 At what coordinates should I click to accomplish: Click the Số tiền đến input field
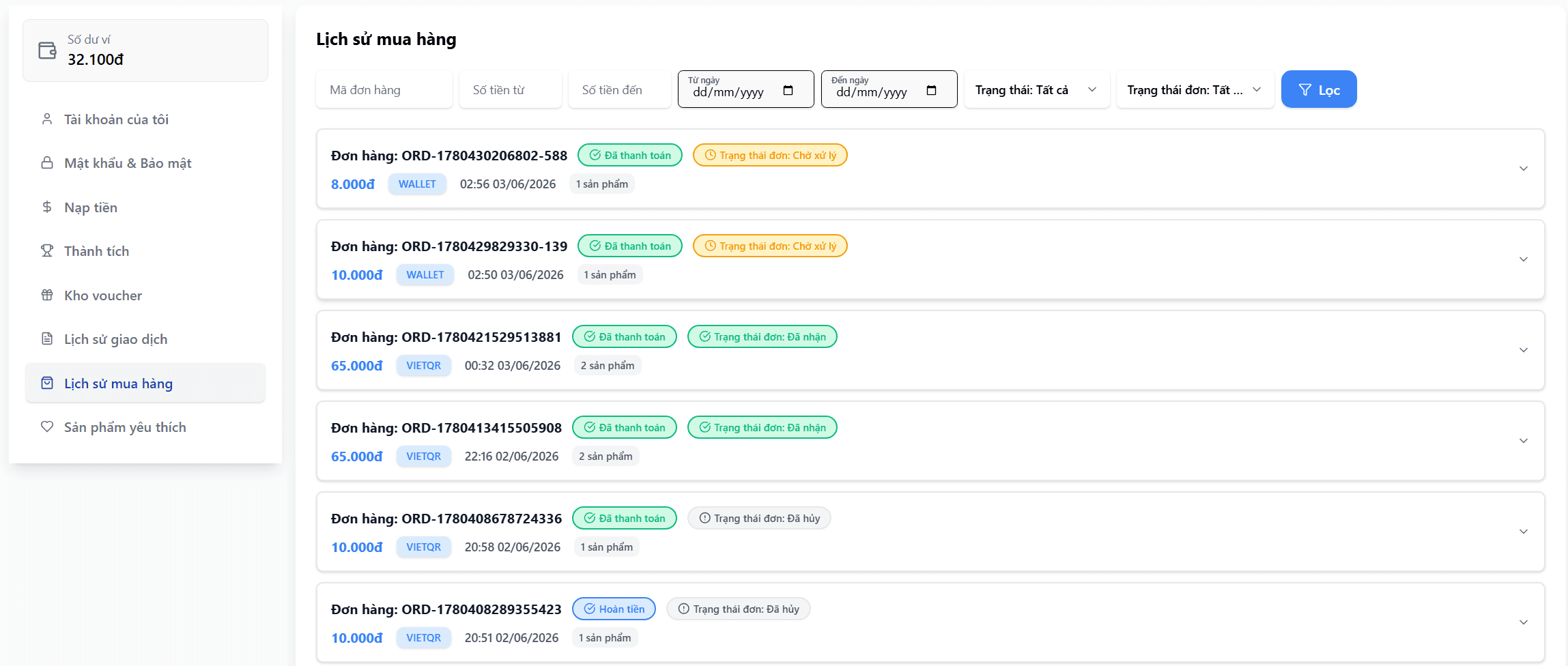[x=620, y=89]
